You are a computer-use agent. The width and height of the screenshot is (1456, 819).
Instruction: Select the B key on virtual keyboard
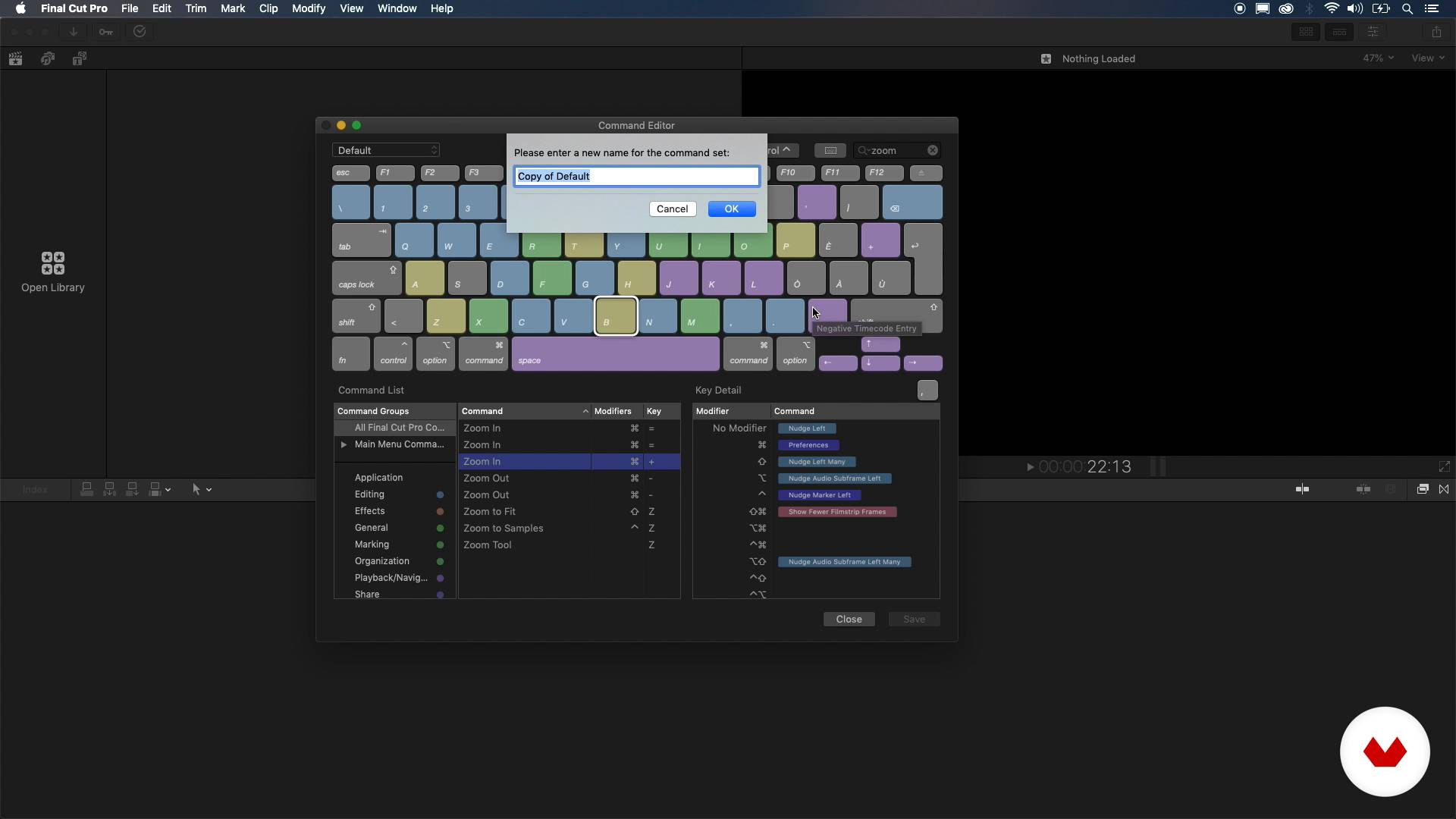click(x=616, y=315)
